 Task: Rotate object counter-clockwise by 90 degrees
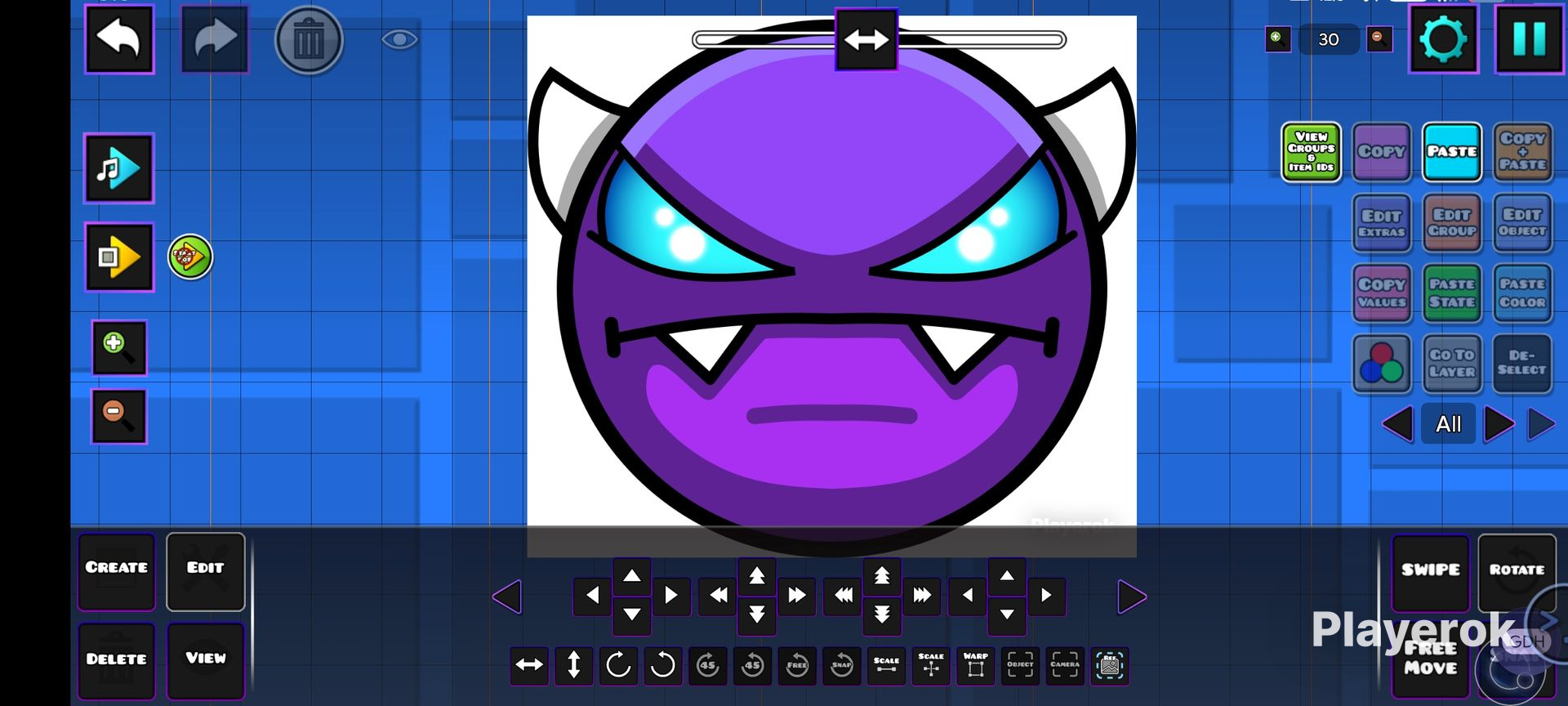pos(663,665)
